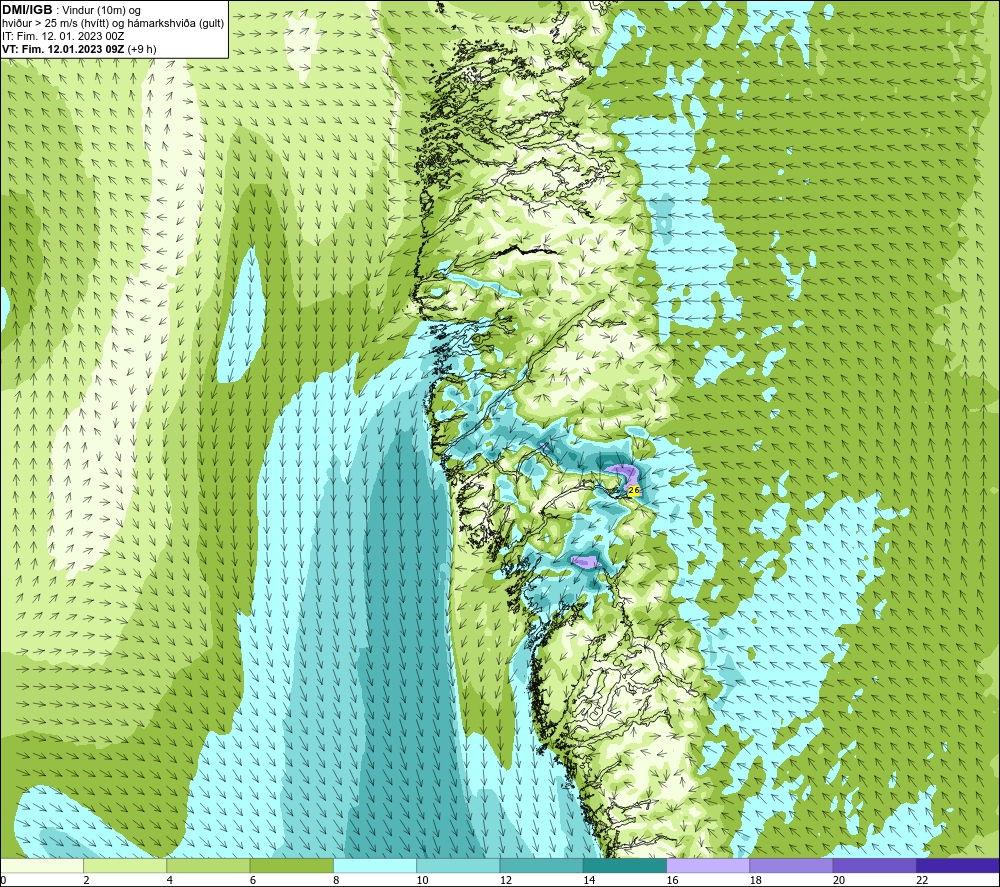The height and width of the screenshot is (887, 1000).
Task: Click the 10–12 m/s cyan legend swatch
Action: click(458, 865)
